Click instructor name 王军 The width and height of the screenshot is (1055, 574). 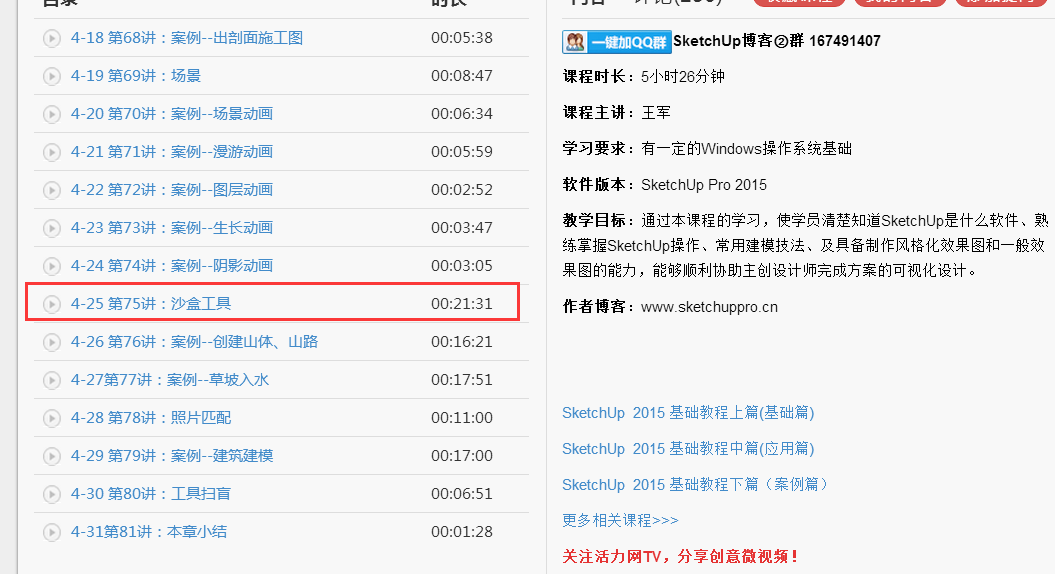(656, 112)
